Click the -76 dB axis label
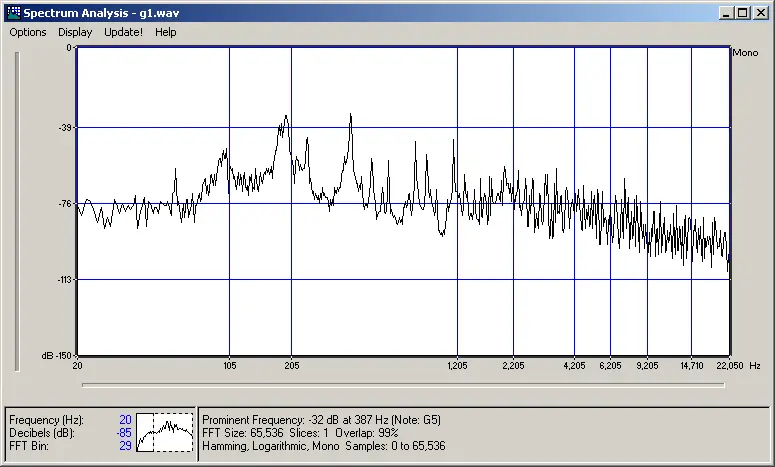The width and height of the screenshot is (775, 467). pos(65,204)
